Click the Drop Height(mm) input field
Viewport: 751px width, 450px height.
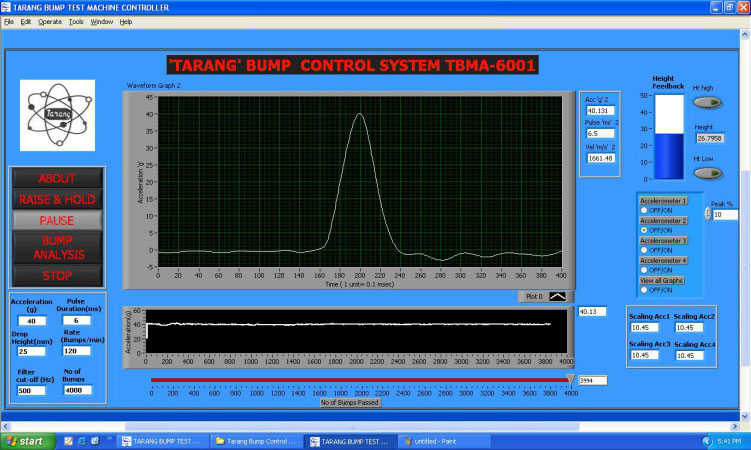point(32,351)
